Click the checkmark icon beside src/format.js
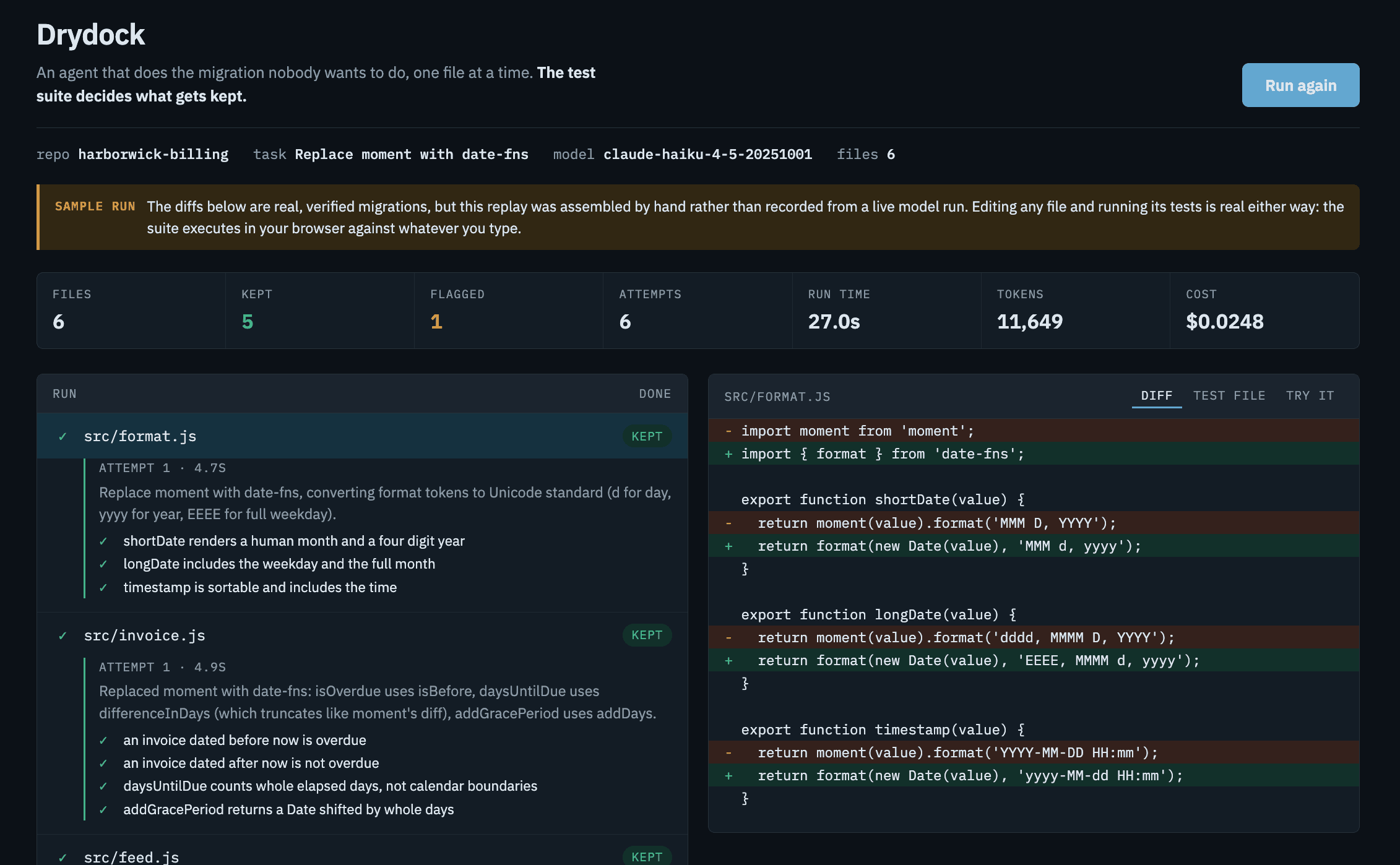This screenshot has width=1400, height=865. [63, 437]
